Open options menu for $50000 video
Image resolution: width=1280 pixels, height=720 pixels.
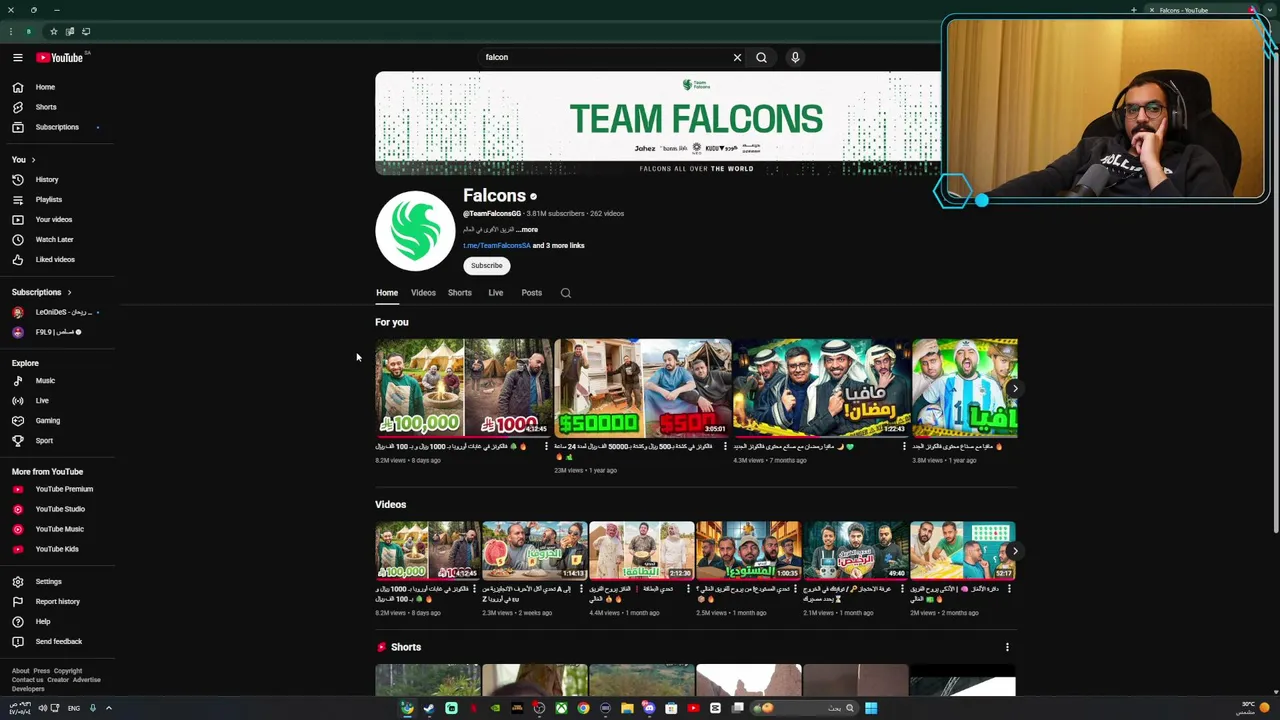pyautogui.click(x=725, y=446)
